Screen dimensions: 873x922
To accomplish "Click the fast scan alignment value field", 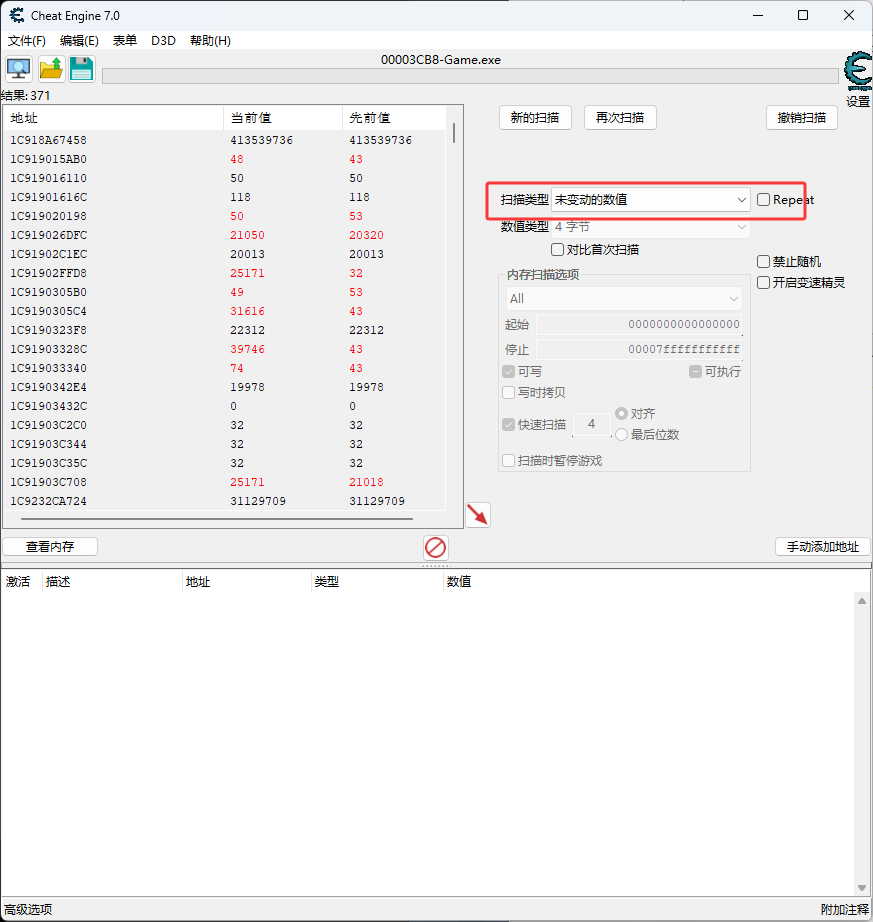I will (591, 425).
